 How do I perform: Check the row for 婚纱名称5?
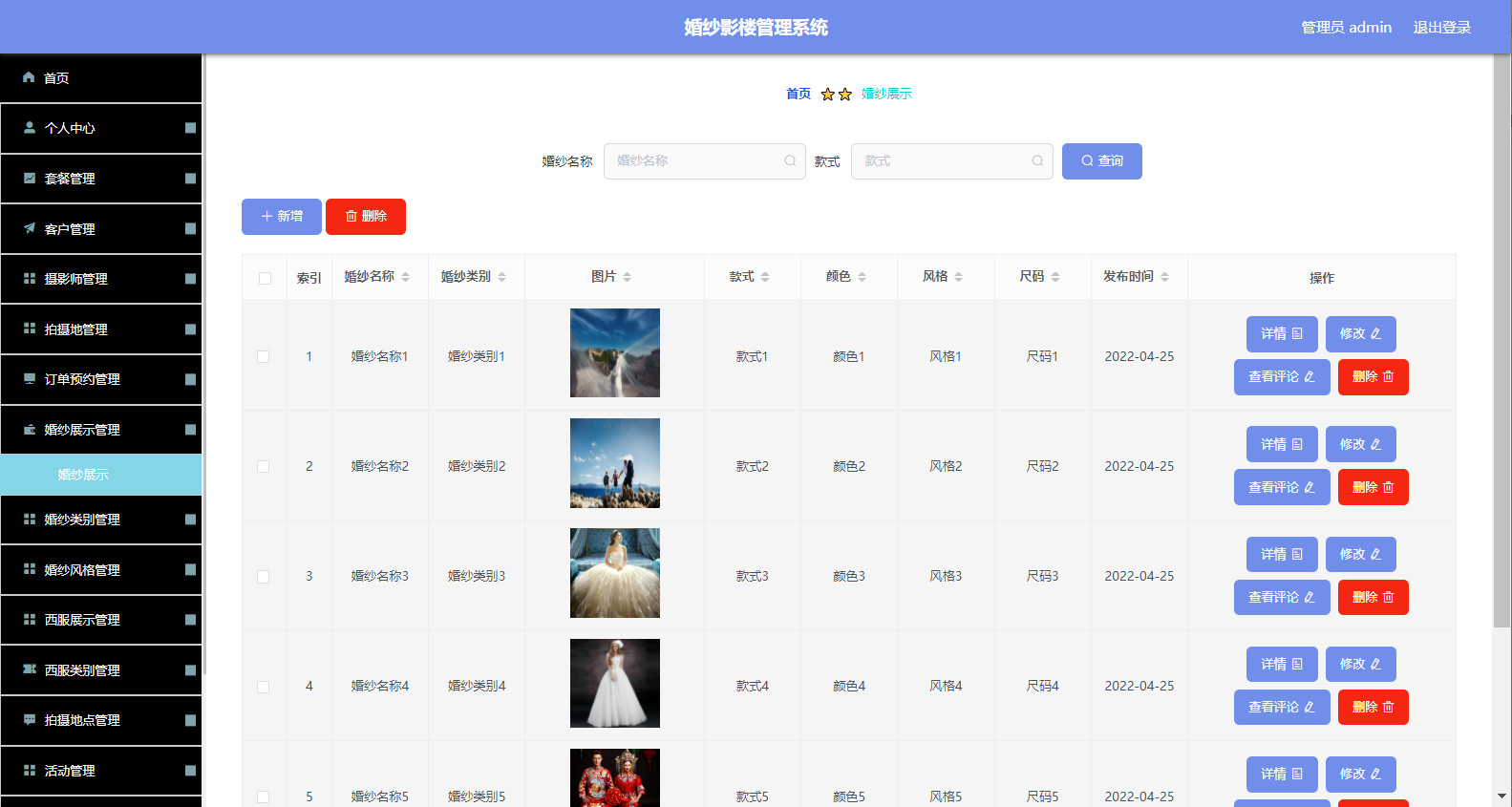point(264,796)
